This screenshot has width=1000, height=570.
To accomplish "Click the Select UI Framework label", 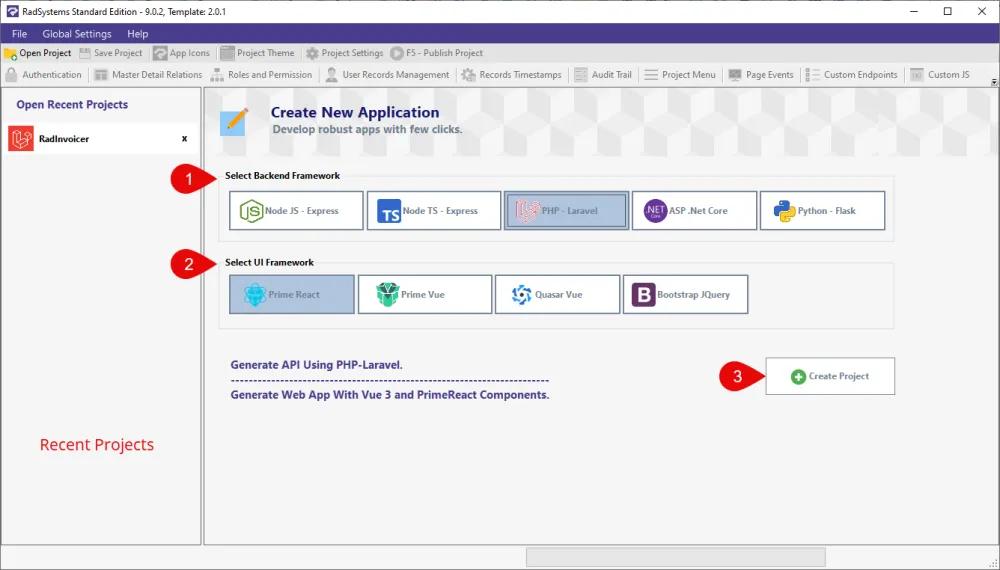I will point(269,262).
